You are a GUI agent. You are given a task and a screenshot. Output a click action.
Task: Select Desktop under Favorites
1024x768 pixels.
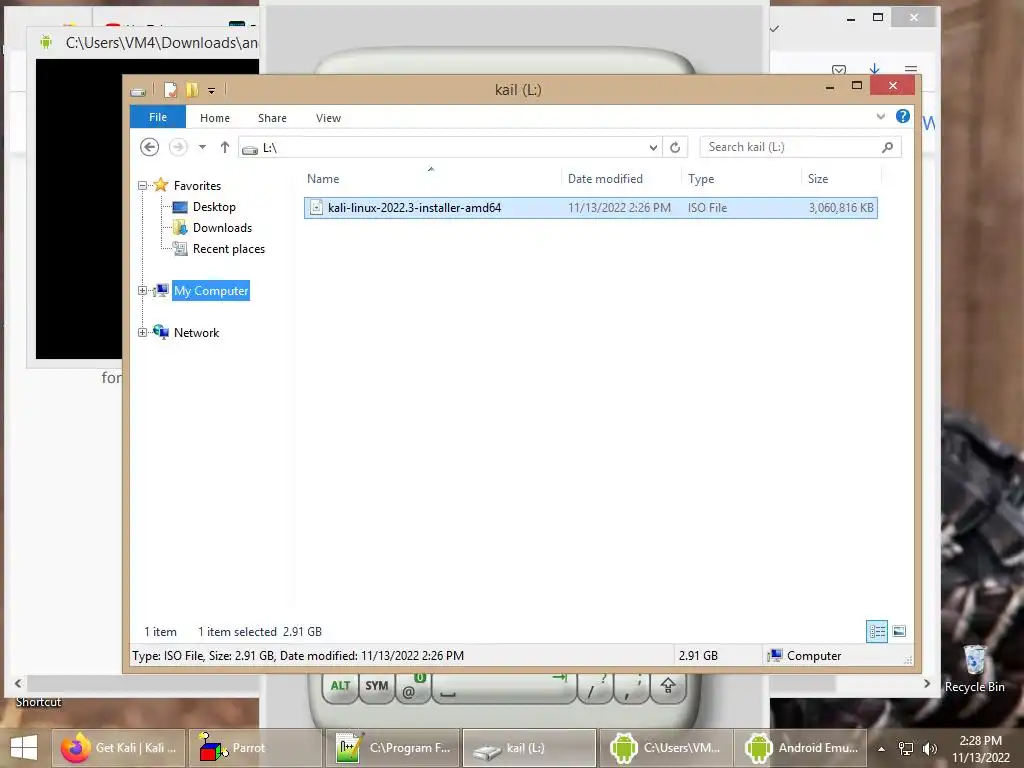pos(214,207)
